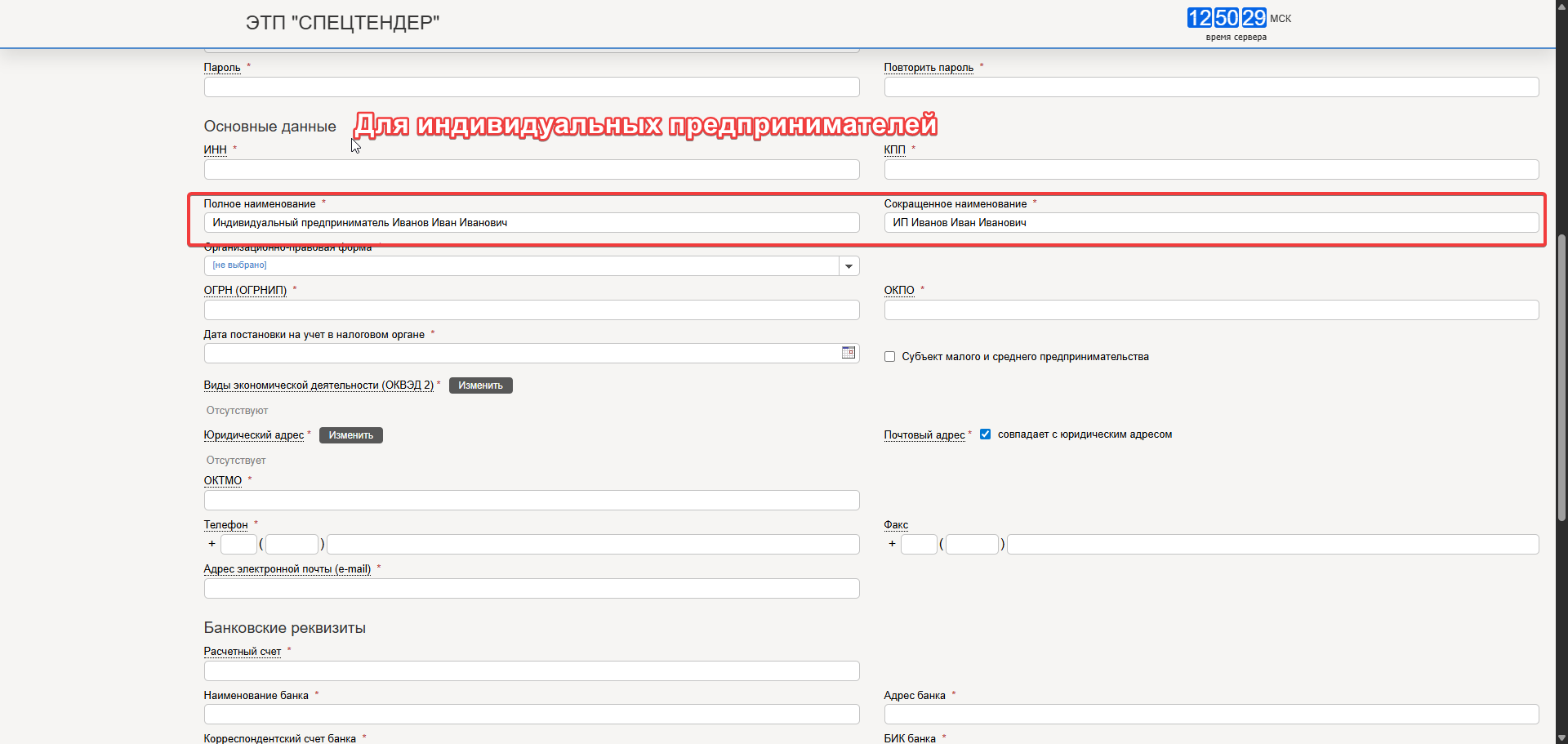Edit the short name field ИП Иванов

point(1210,223)
